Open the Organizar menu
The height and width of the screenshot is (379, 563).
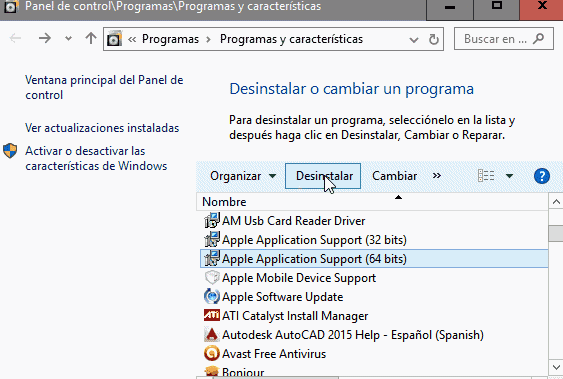click(x=243, y=176)
